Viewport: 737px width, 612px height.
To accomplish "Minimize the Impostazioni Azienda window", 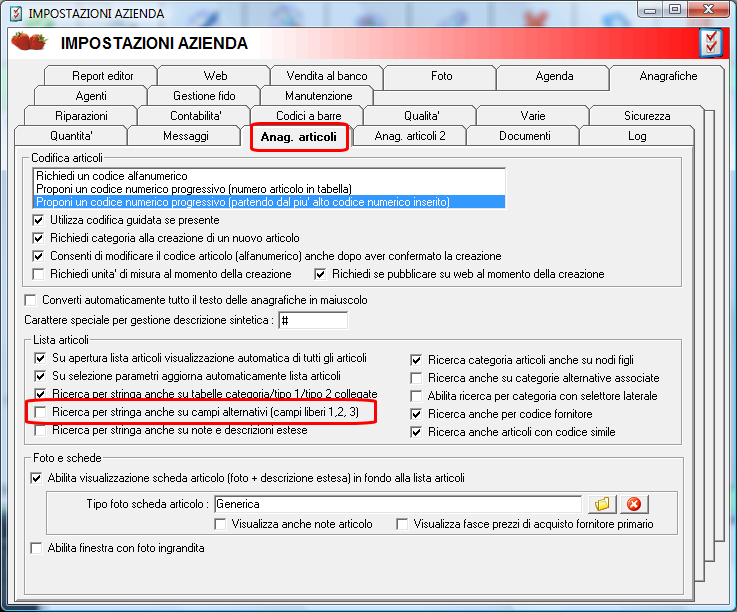I will pyautogui.click(x=650, y=10).
